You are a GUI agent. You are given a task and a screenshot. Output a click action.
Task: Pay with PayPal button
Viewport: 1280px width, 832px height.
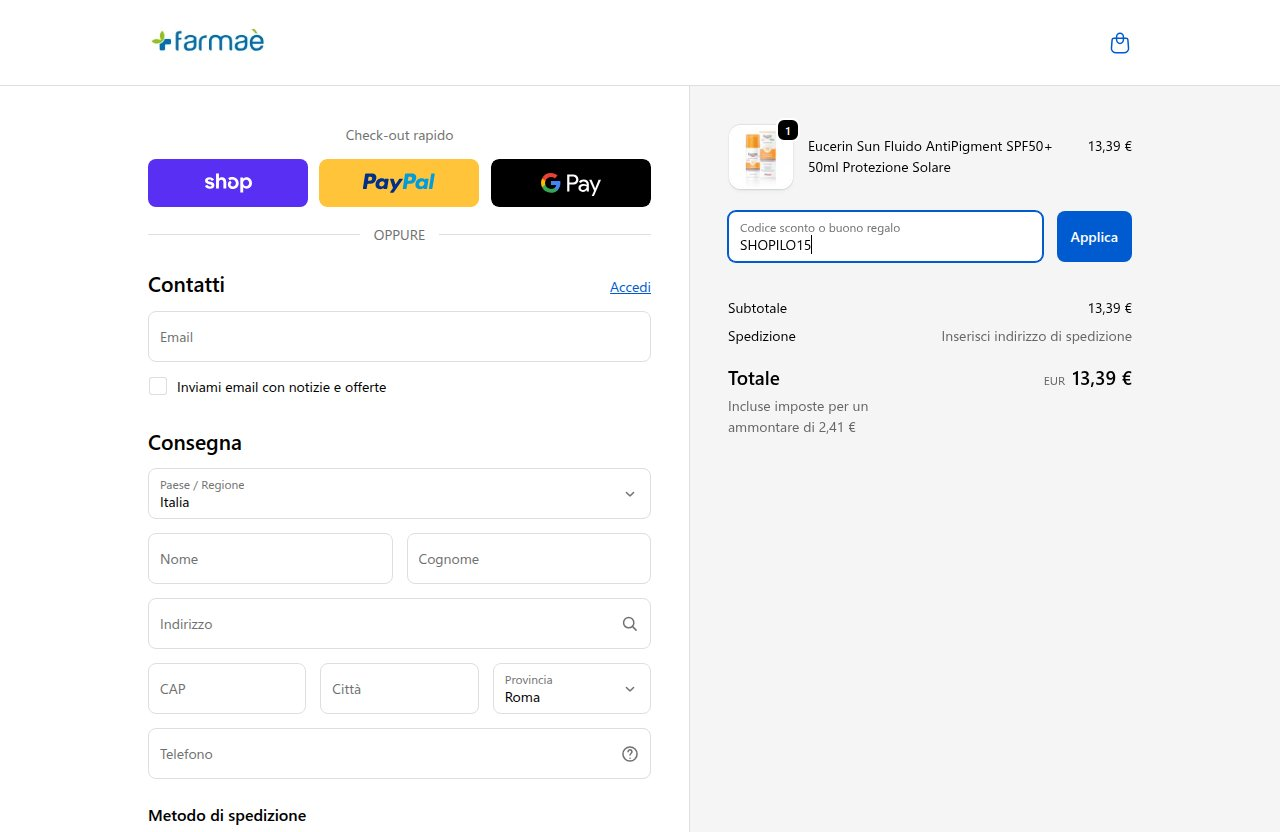[x=399, y=183]
